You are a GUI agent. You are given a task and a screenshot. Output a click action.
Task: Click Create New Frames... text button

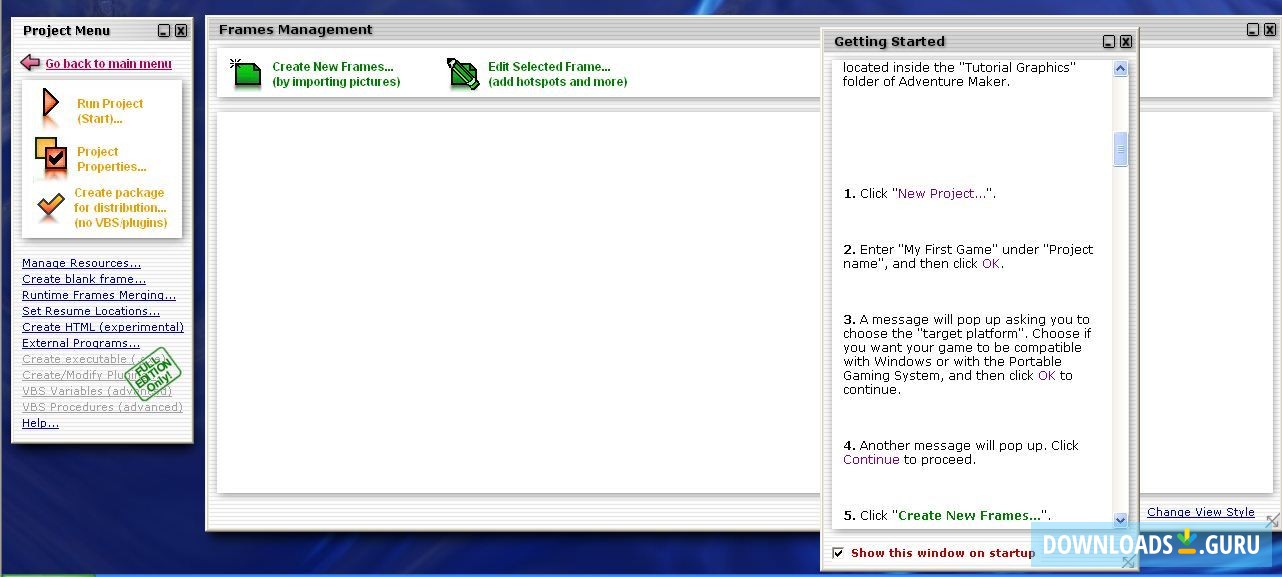point(336,74)
